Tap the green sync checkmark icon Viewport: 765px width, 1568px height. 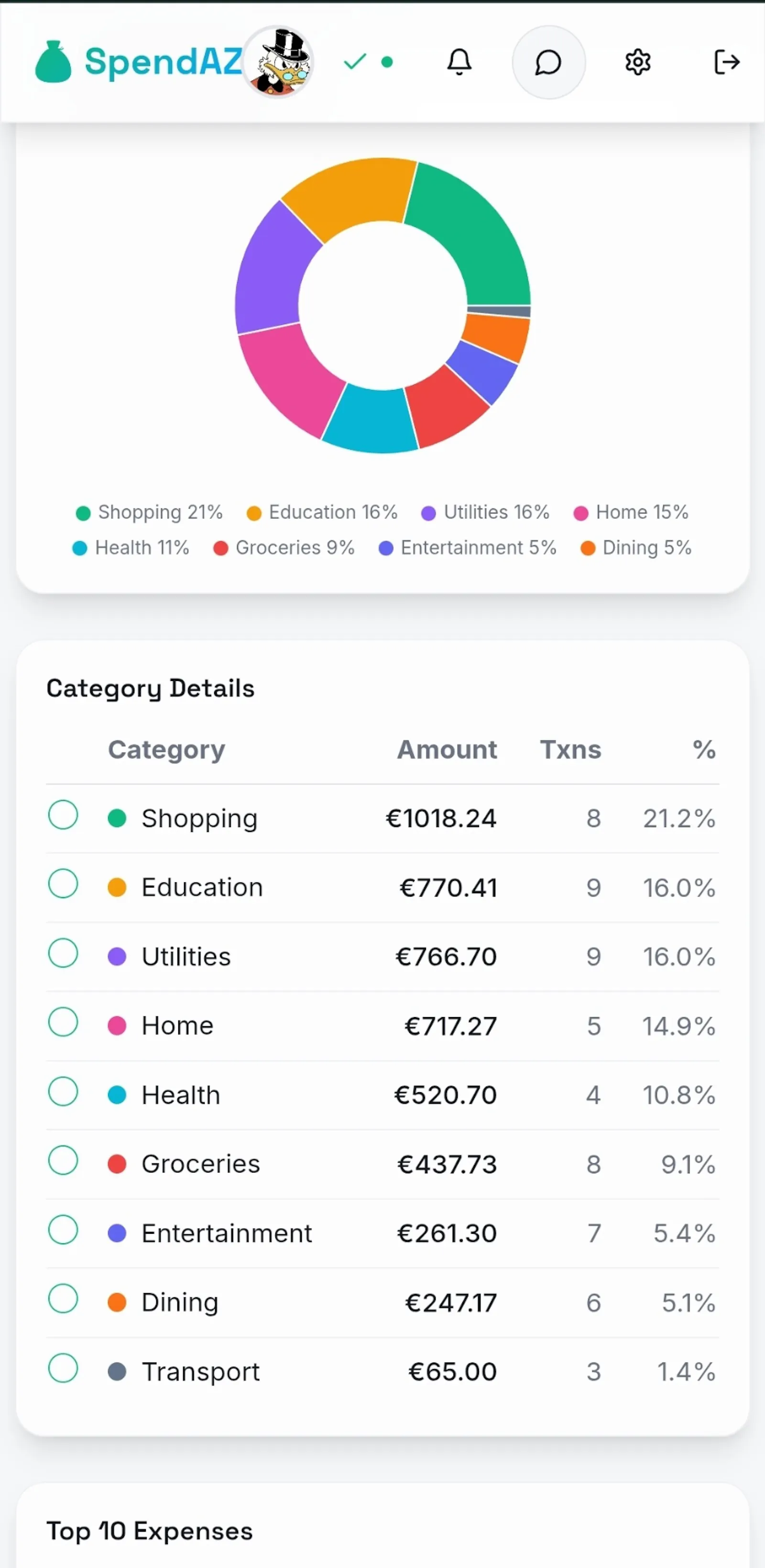click(355, 62)
